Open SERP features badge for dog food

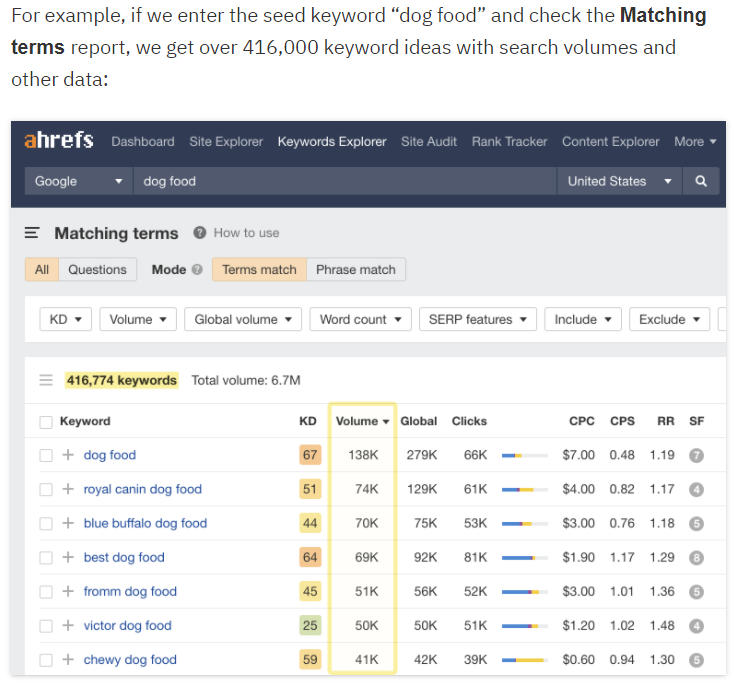click(696, 455)
